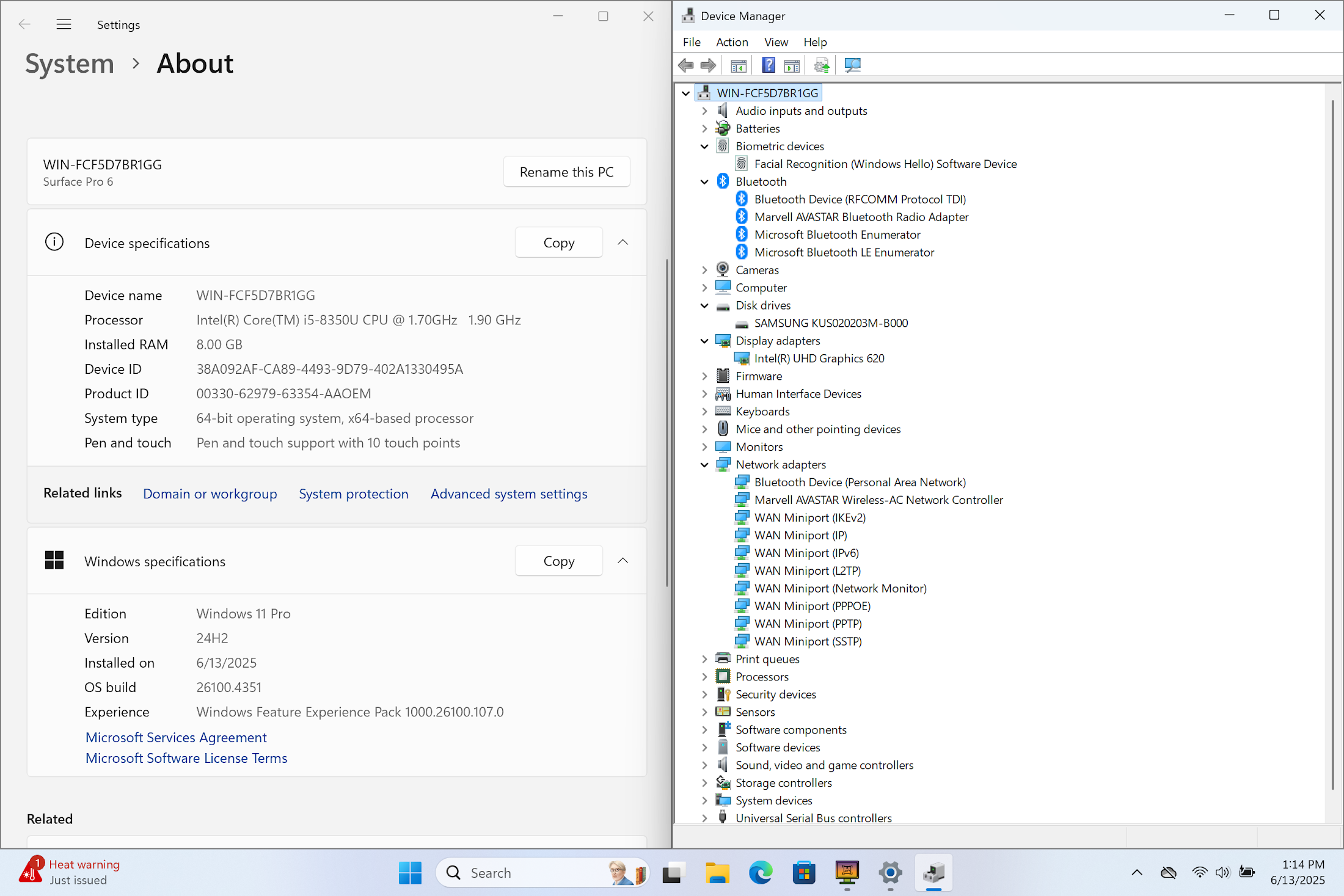The width and height of the screenshot is (1344, 896).
Task: Click the Update device driver toolbar icon
Action: point(822,65)
